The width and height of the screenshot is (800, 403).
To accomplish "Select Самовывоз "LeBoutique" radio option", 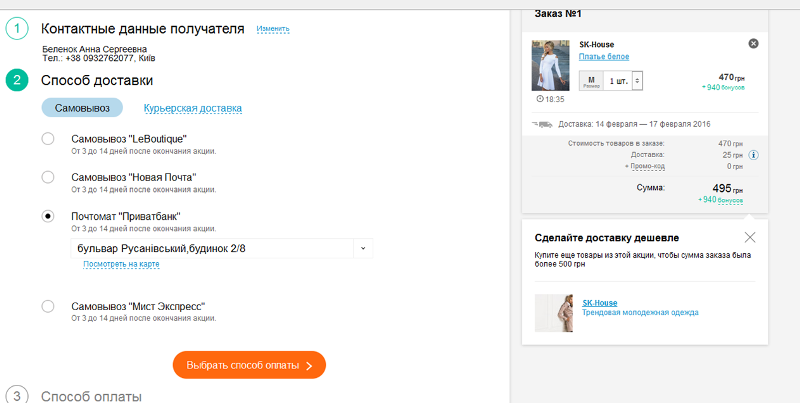I will pyautogui.click(x=48, y=139).
